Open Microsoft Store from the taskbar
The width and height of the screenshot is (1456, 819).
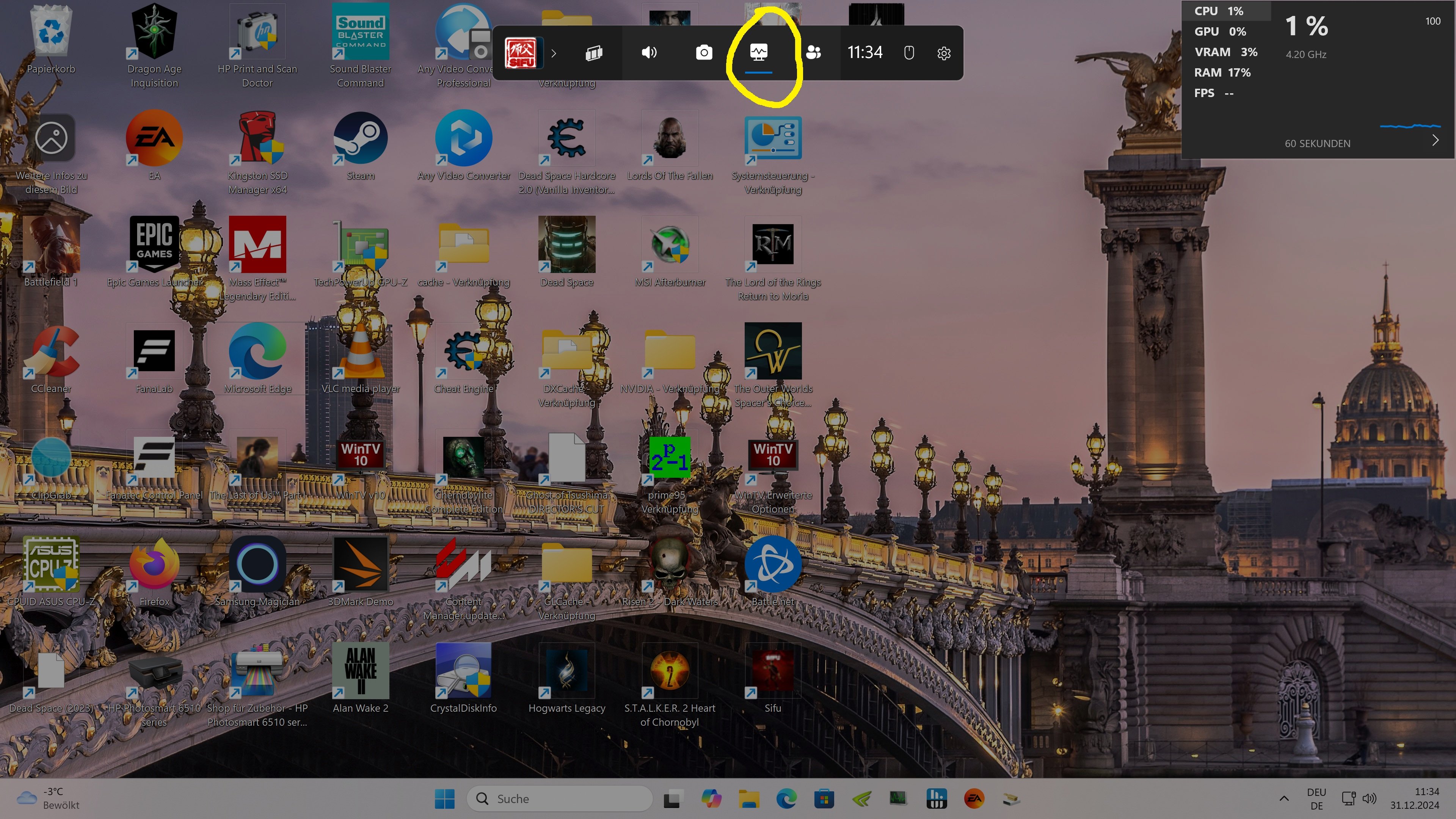824,799
